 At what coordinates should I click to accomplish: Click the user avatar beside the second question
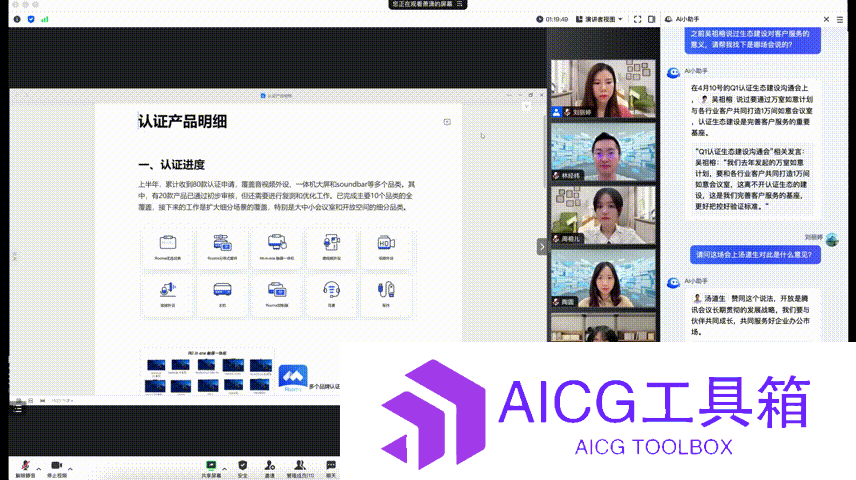[x=832, y=240]
